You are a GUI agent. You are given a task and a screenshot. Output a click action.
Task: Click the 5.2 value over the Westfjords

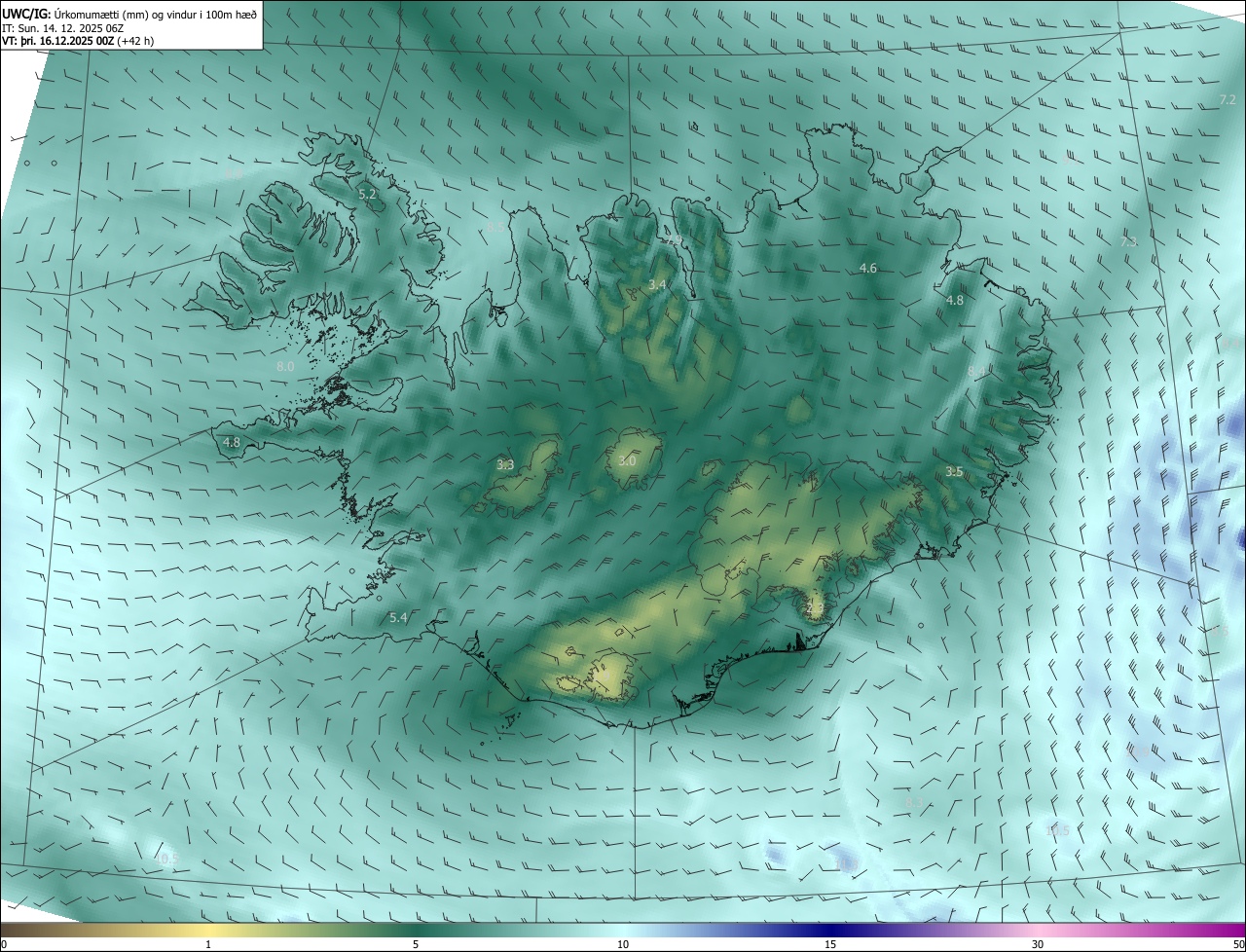pos(368,195)
